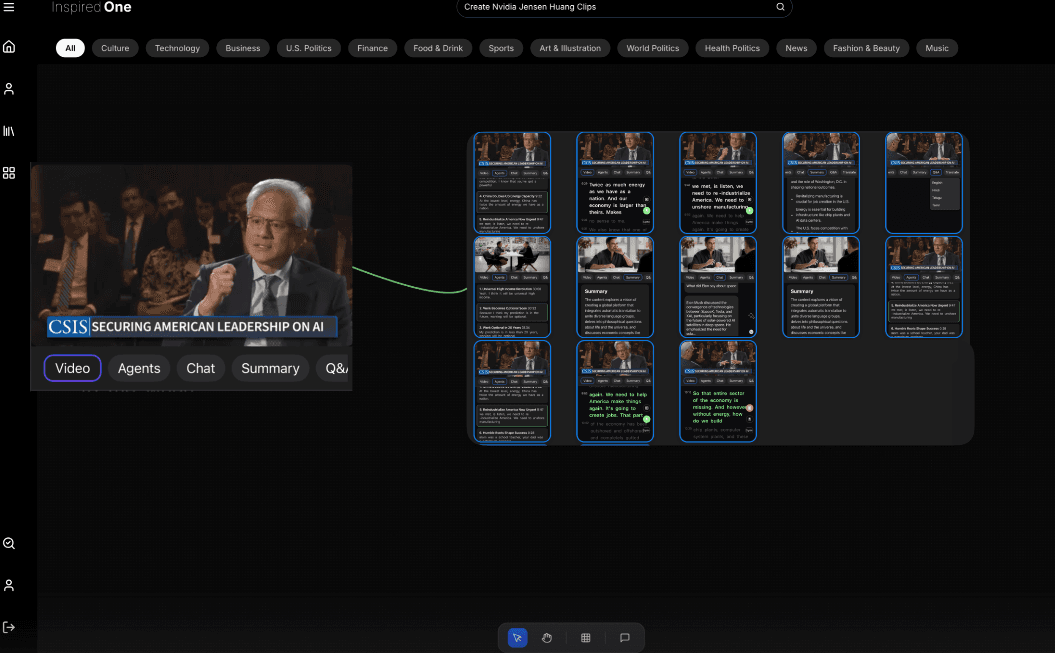Screen dimensions: 1055x653
Task: Click the profile icon in the left sidebar
Action: (9, 88)
